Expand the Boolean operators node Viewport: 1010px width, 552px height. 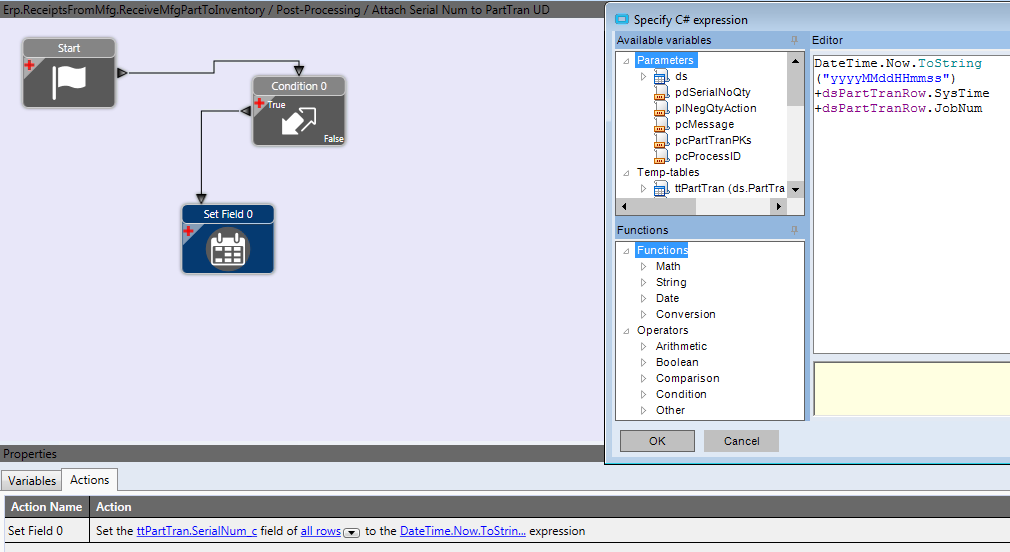[x=643, y=363]
